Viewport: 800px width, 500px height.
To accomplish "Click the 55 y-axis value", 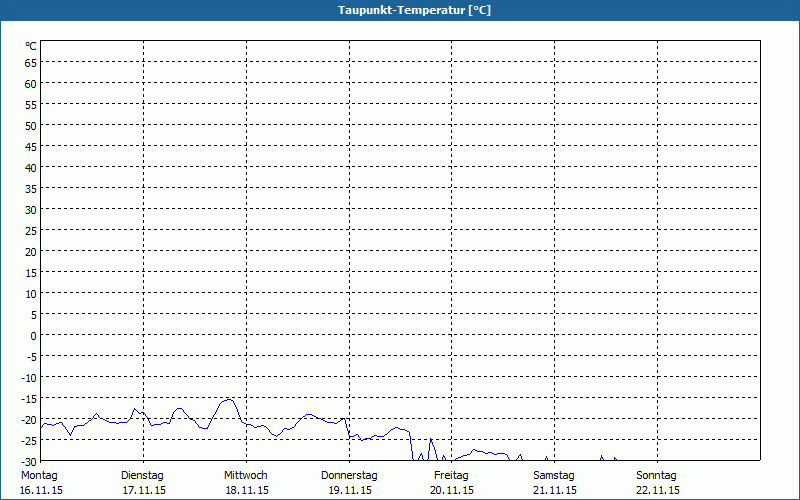I will click(x=31, y=105).
